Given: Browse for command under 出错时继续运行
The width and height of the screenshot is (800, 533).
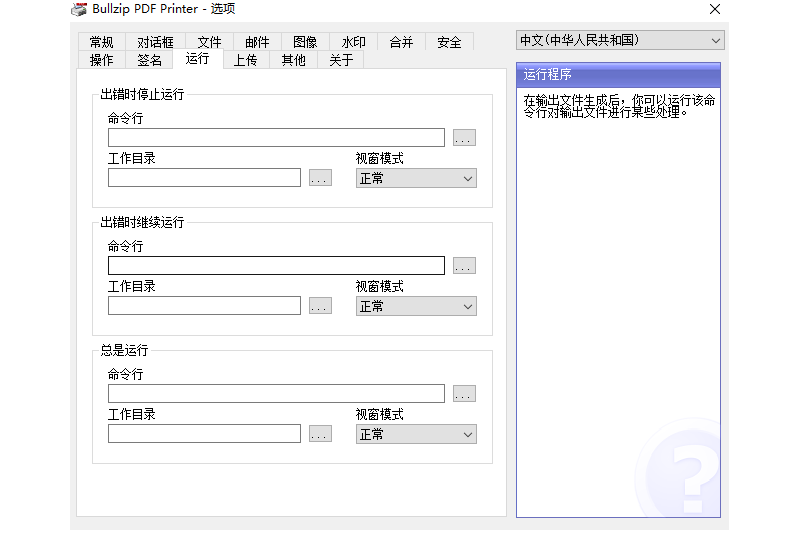Looking at the screenshot, I should 464,266.
